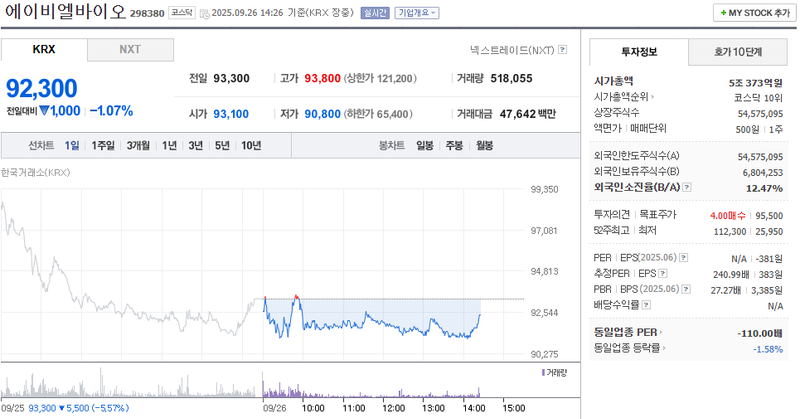Click the 4.00매수 investment opinion value
Image resolution: width=800 pixels, height=419 pixels.
pyautogui.click(x=728, y=216)
